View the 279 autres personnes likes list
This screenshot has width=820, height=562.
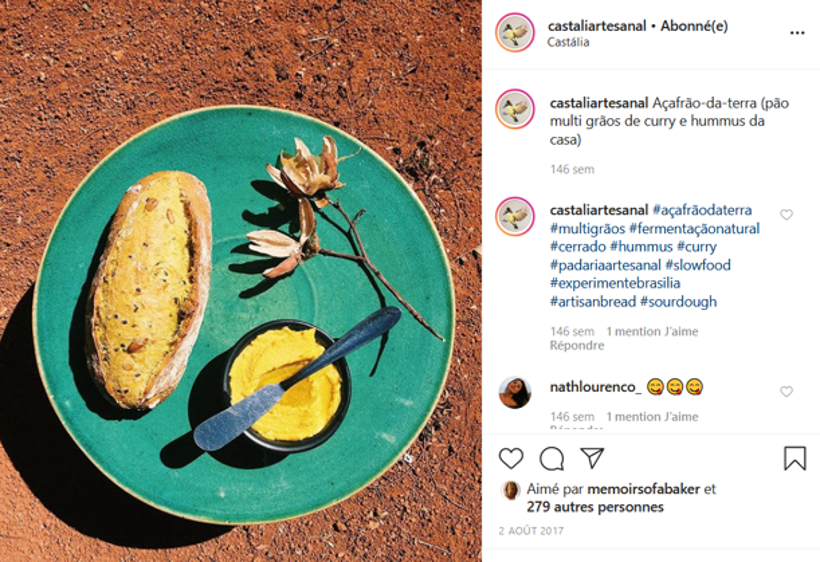pos(595,507)
